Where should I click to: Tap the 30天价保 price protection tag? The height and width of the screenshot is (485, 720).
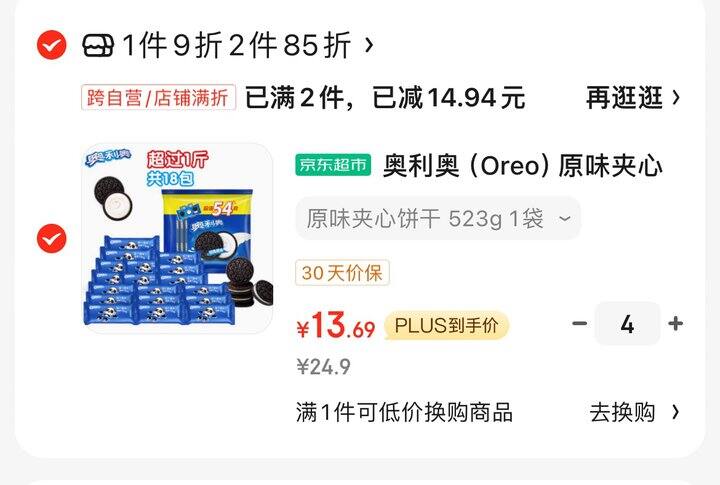[342, 273]
